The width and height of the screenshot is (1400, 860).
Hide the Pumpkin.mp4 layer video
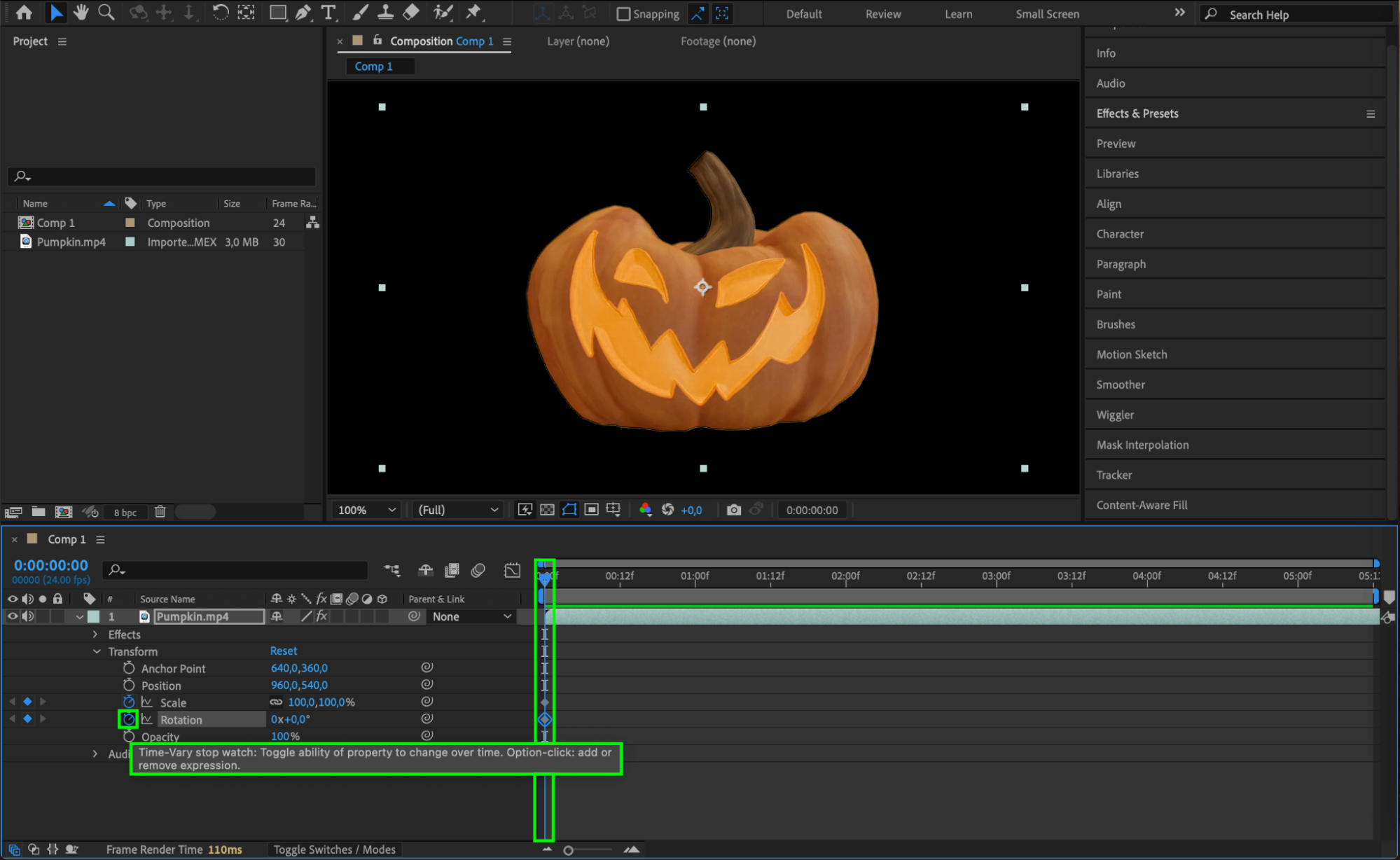13,616
